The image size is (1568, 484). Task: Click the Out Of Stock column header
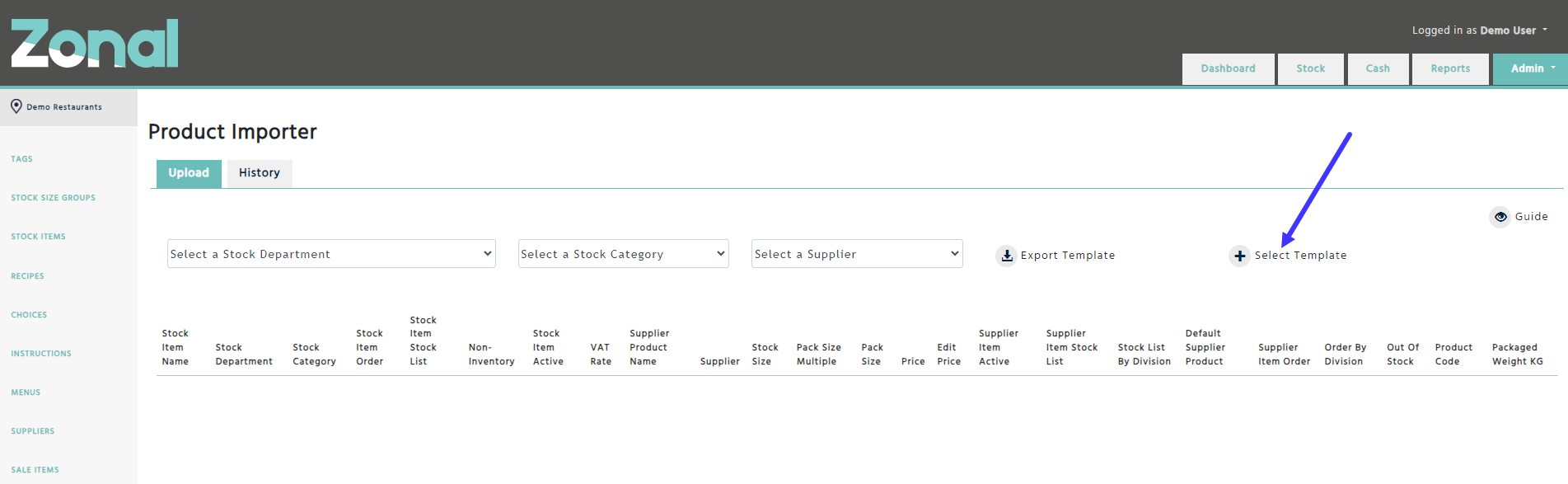point(1402,355)
